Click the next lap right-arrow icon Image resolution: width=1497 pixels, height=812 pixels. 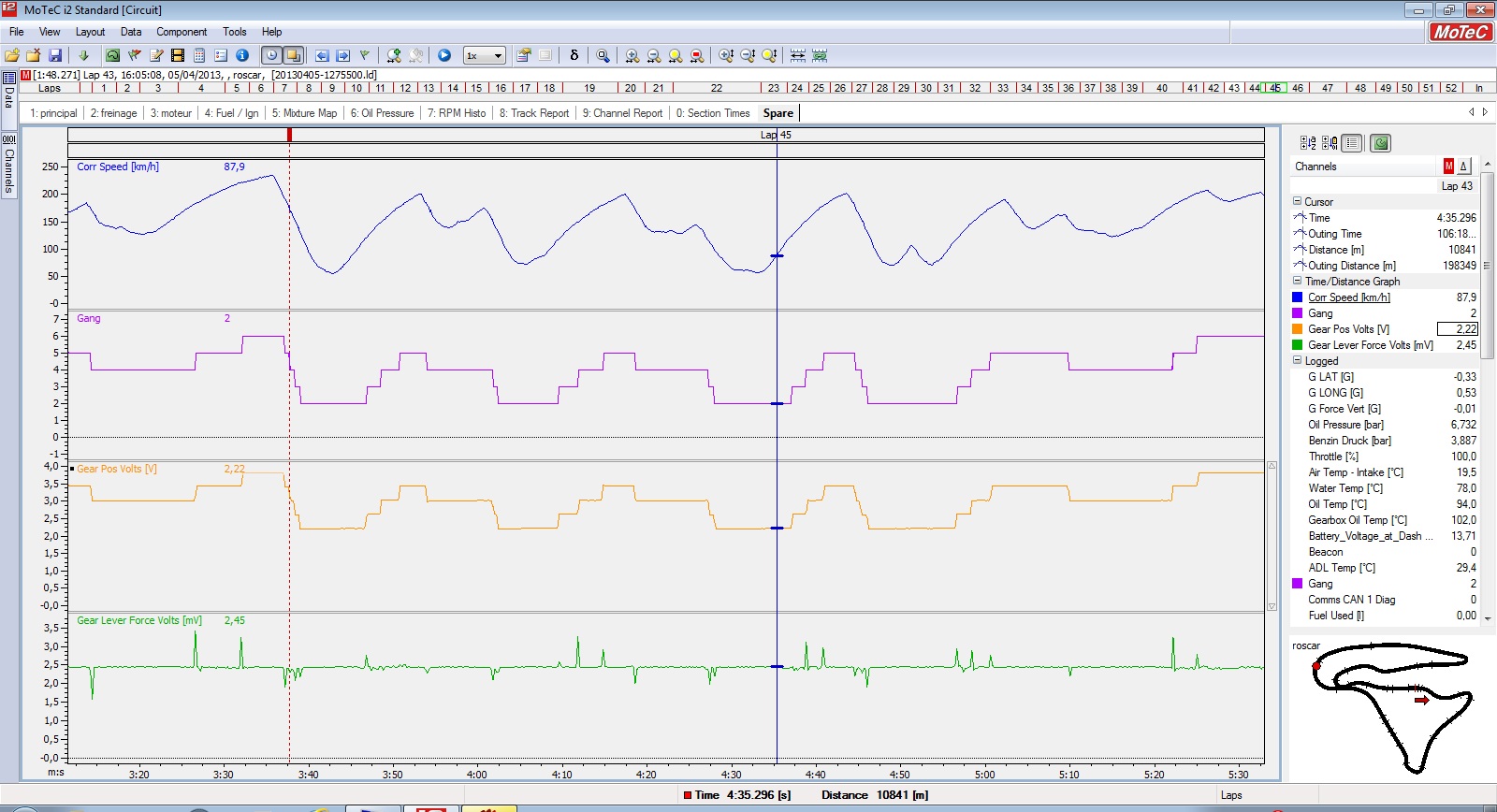[x=343, y=55]
